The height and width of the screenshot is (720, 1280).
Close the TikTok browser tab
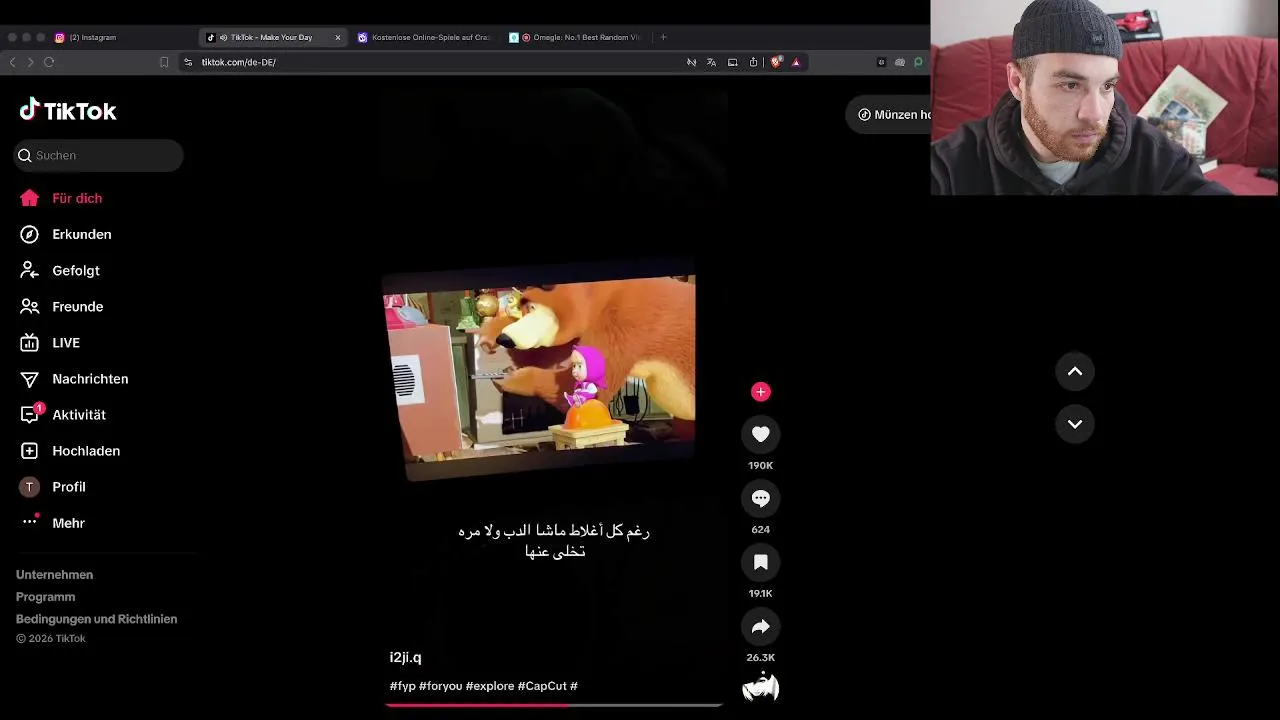(x=337, y=37)
